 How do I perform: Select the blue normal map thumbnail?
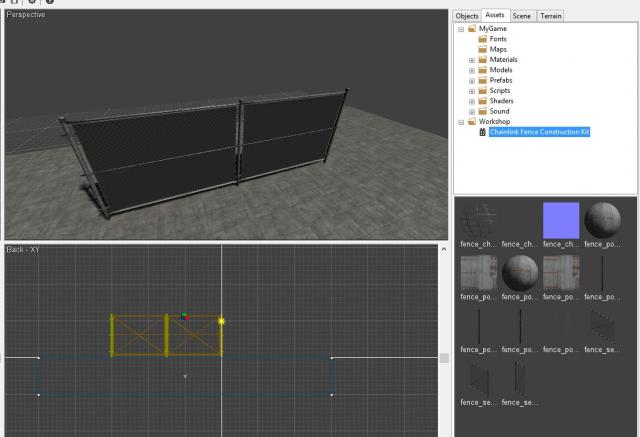(560, 219)
